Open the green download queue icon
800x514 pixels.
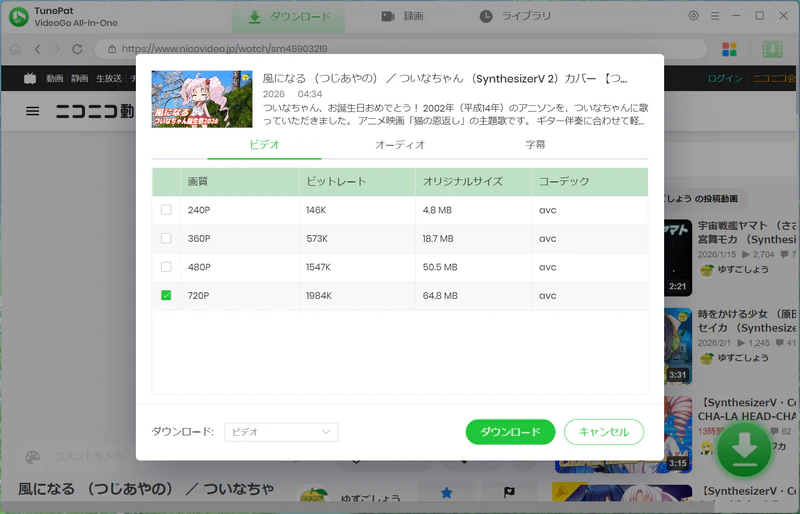(x=772, y=49)
